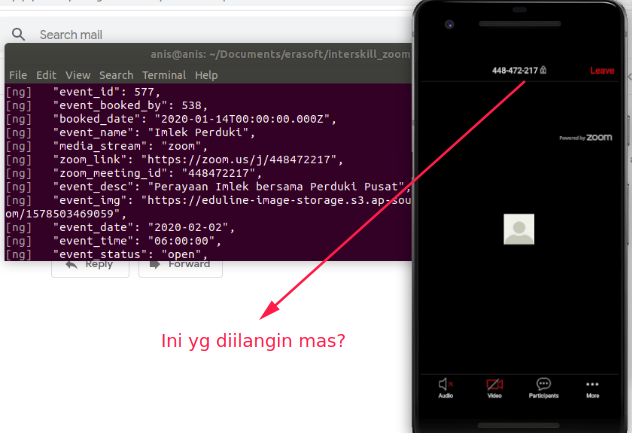
Task: Click the Forward button in Gmail
Action: click(x=180, y=268)
